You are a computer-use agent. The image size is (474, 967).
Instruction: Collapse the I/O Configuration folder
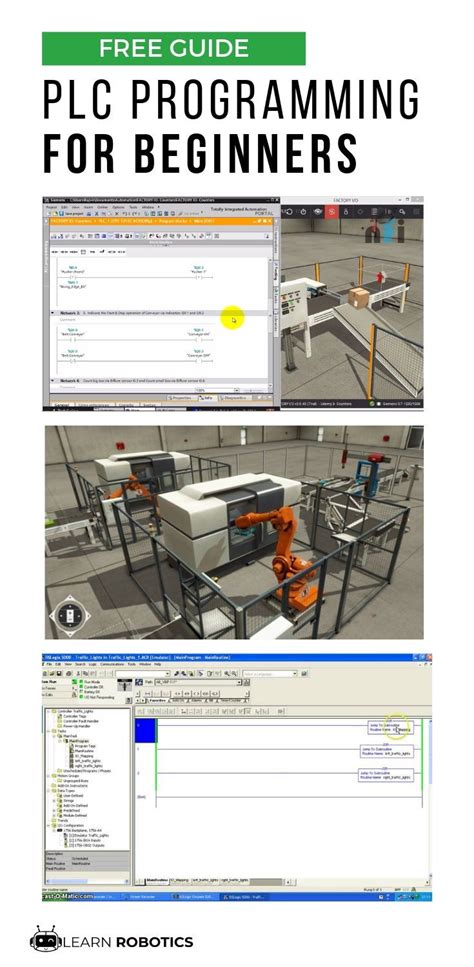click(48, 825)
